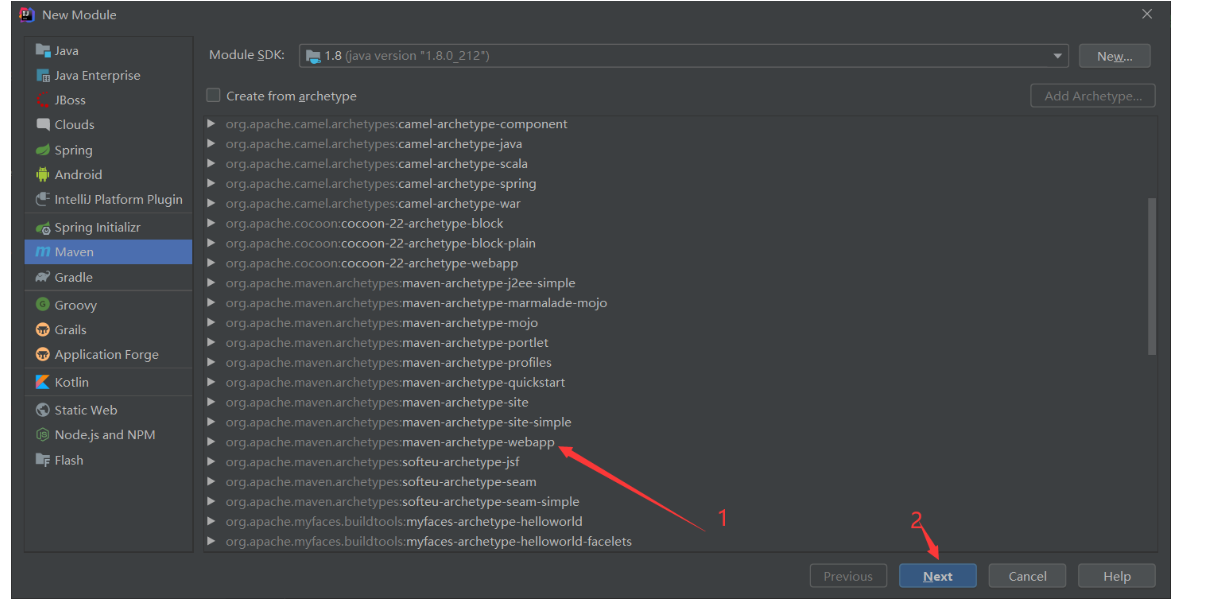Click the Add Archetype... button
Image resolution: width=1206 pixels, height=606 pixels.
[x=1093, y=96]
